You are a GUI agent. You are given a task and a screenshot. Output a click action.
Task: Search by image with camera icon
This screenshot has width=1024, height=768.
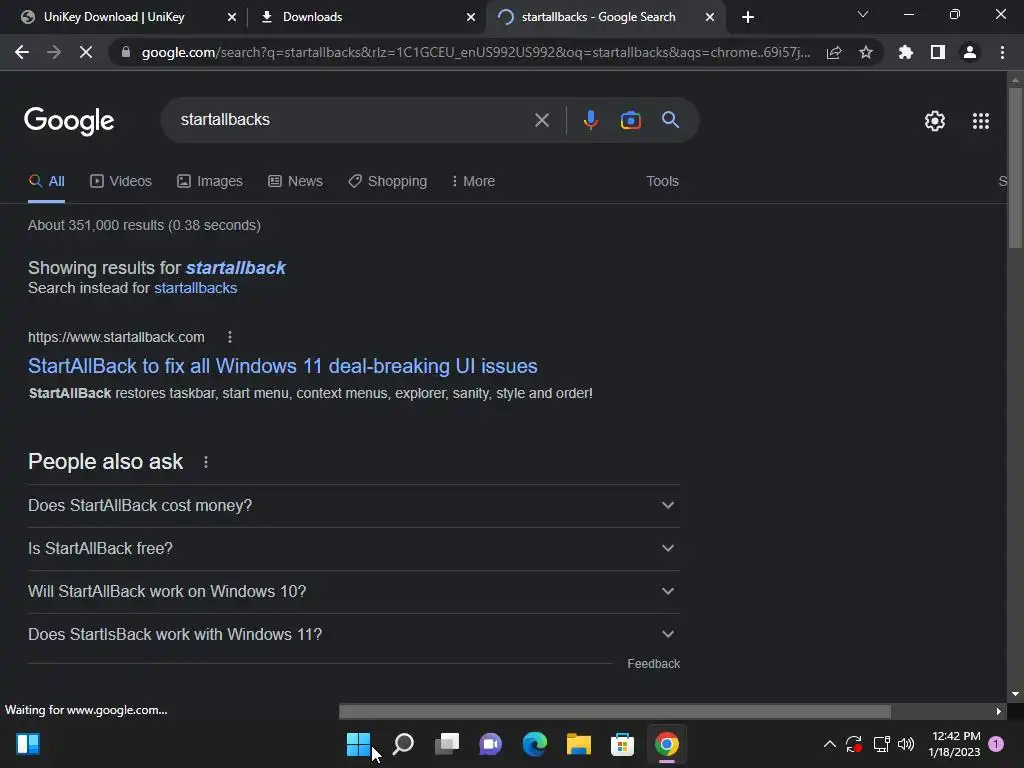630,120
